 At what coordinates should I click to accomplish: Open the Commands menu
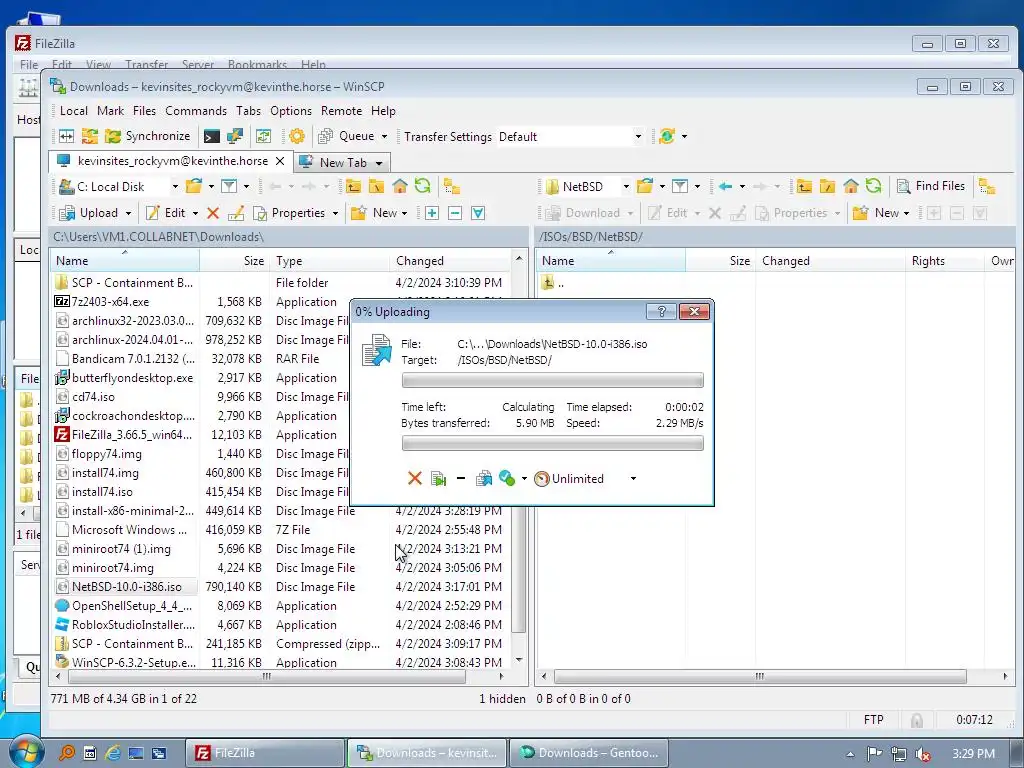tap(196, 111)
